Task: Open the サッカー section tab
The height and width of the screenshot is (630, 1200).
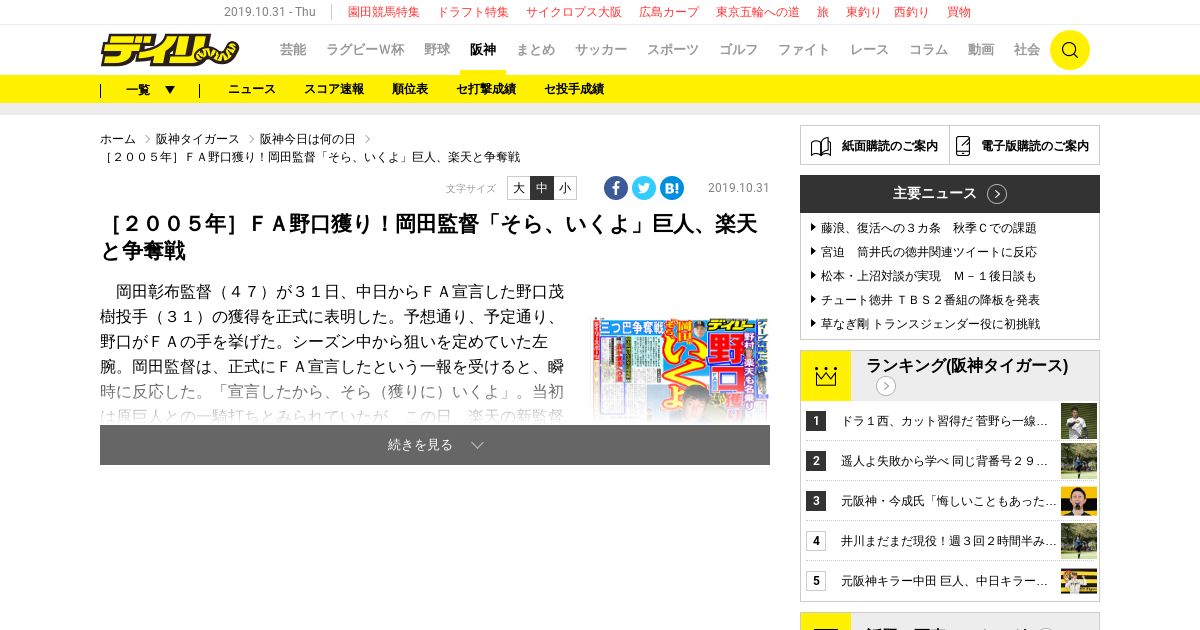Action: (x=601, y=49)
